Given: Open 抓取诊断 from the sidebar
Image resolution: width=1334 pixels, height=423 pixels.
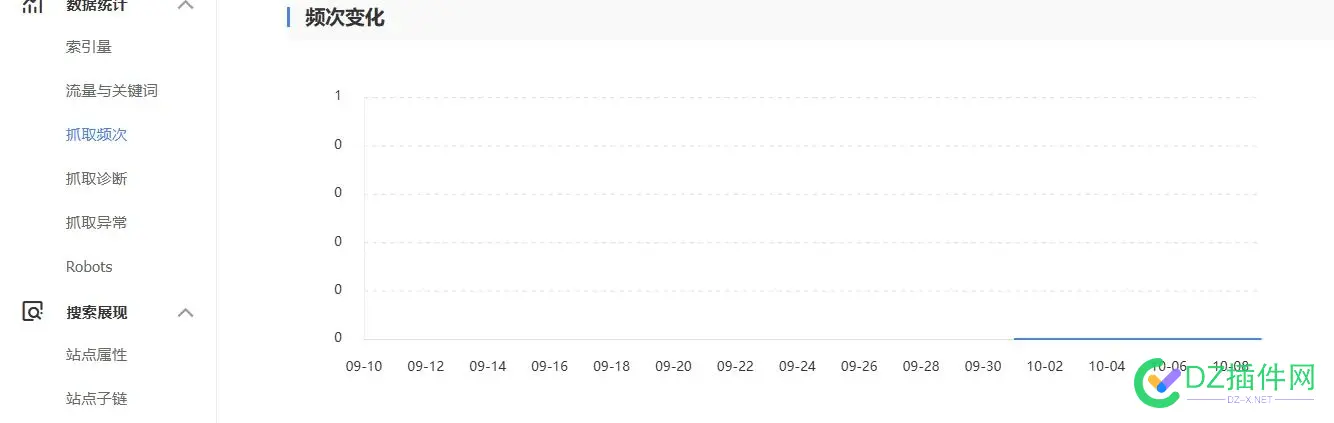Looking at the screenshot, I should tap(96, 178).
